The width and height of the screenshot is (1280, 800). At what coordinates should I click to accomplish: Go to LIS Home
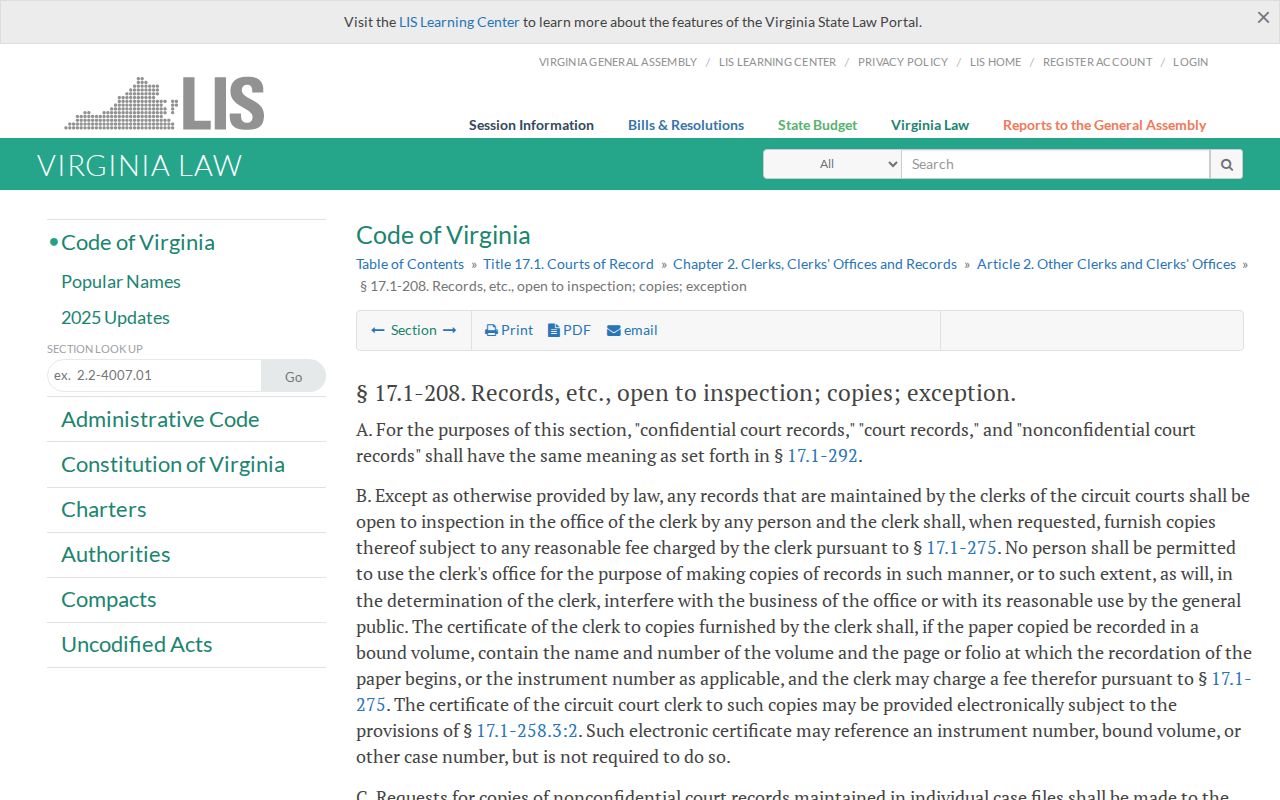995,62
